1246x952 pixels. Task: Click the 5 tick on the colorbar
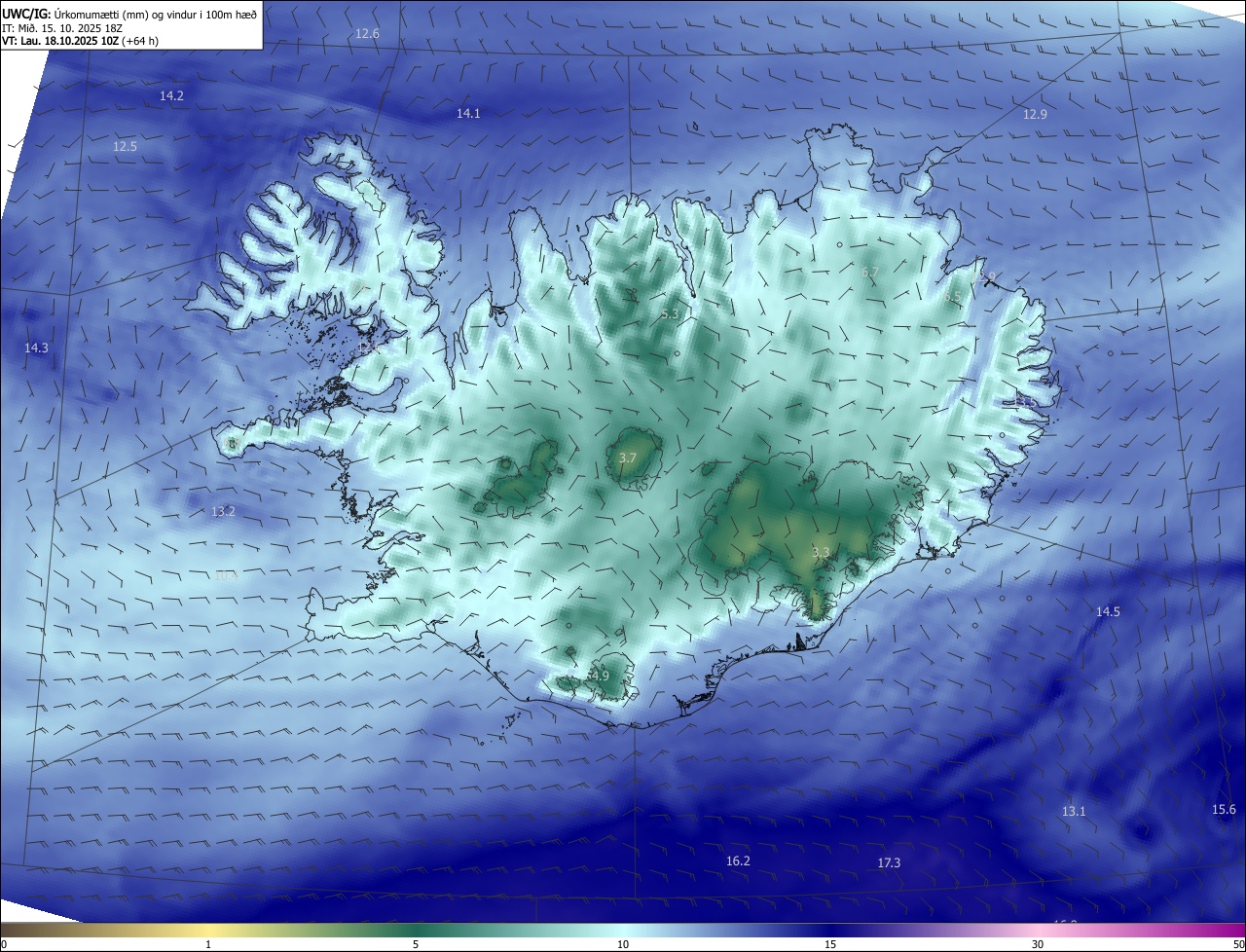pyautogui.click(x=416, y=944)
